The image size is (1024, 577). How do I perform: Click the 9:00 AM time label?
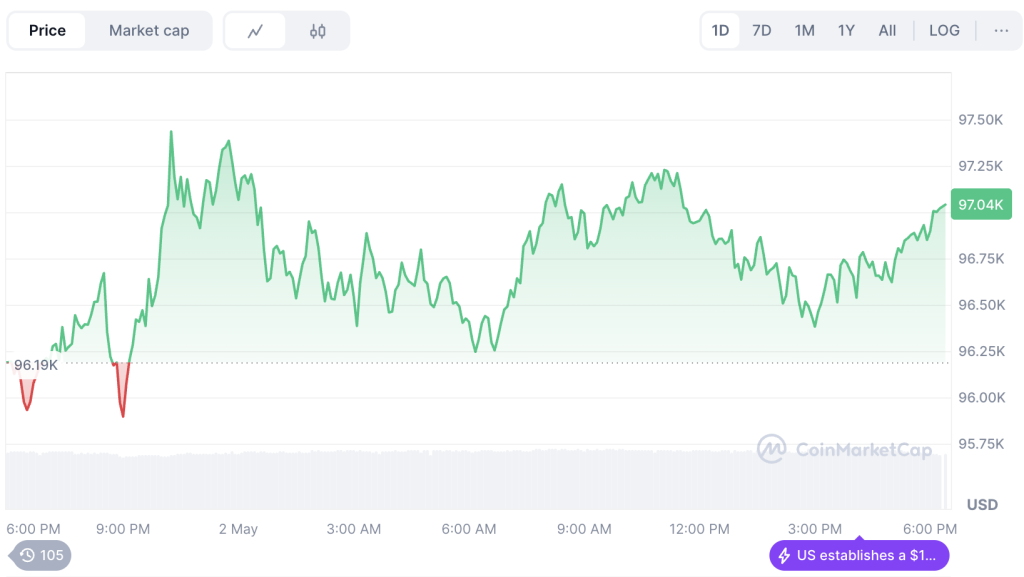[x=584, y=529]
